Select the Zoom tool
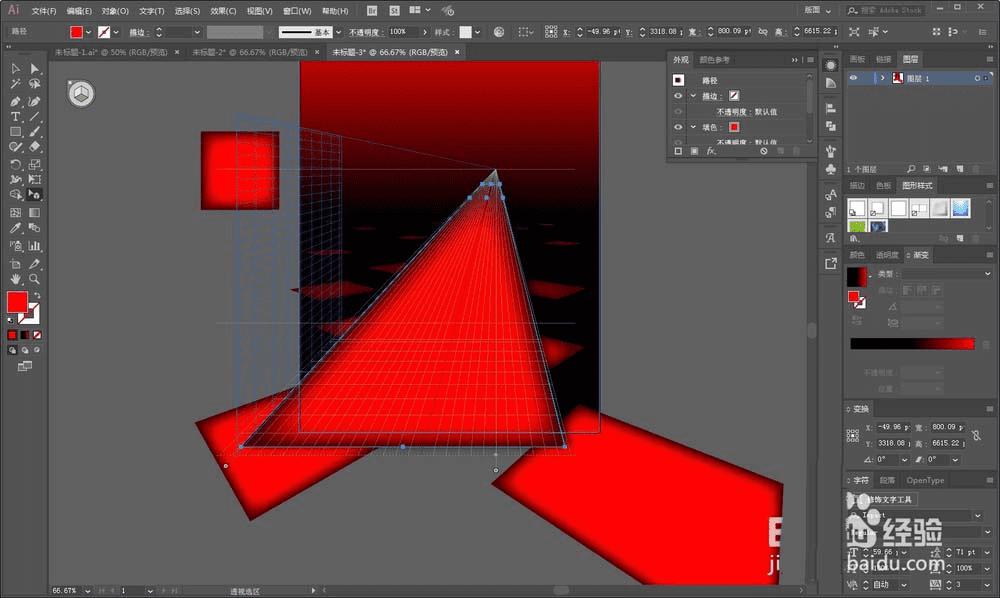This screenshot has width=1000, height=598. pos(34,279)
